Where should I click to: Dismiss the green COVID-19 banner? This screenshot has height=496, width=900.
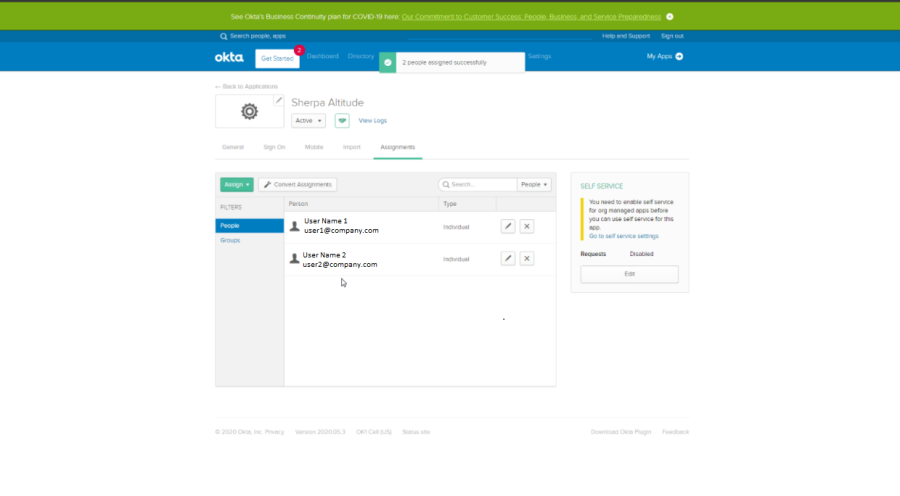pos(669,17)
